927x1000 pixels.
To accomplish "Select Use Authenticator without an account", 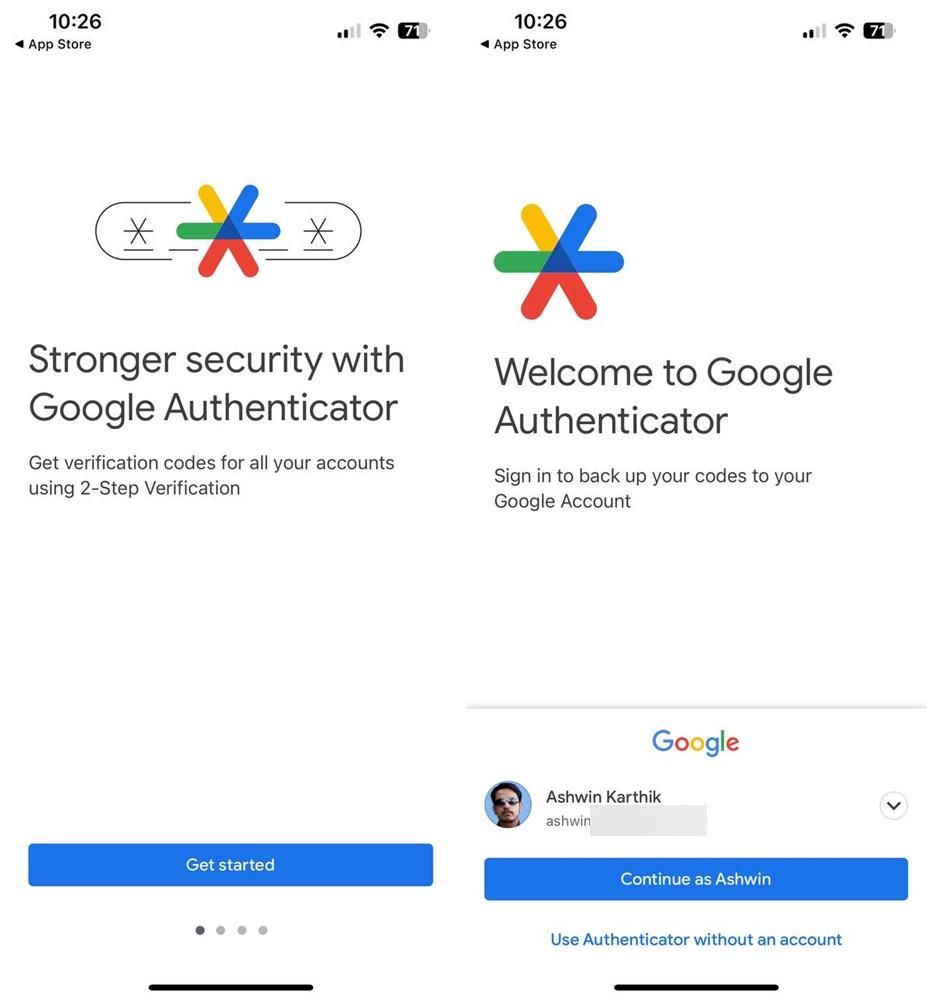I will [x=695, y=939].
